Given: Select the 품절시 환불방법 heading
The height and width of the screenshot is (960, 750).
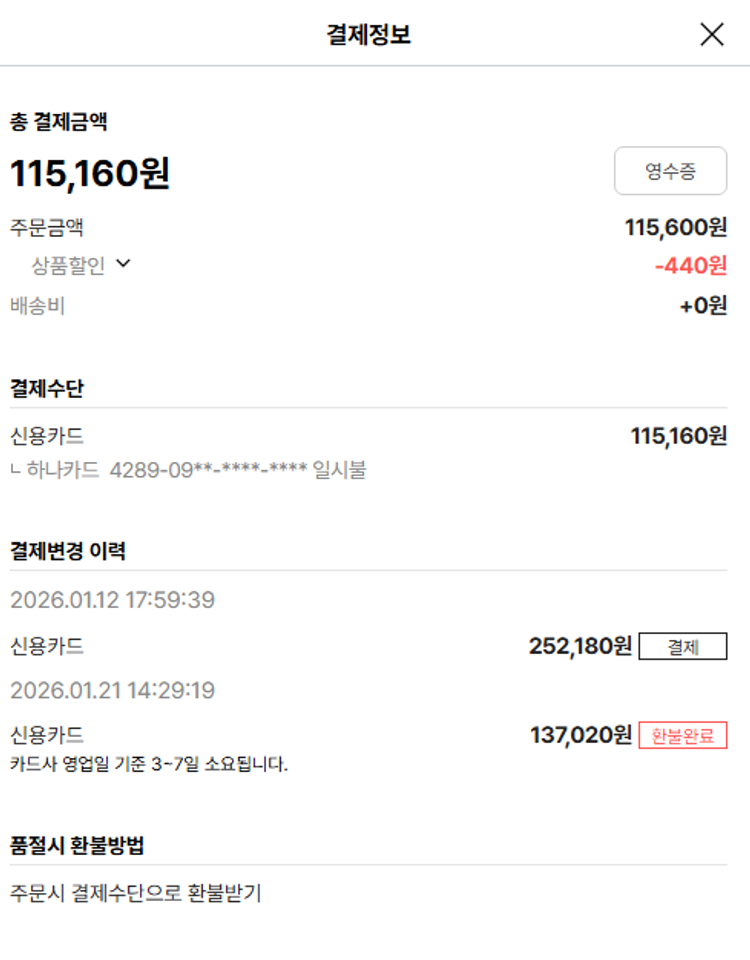Looking at the screenshot, I should 77,846.
